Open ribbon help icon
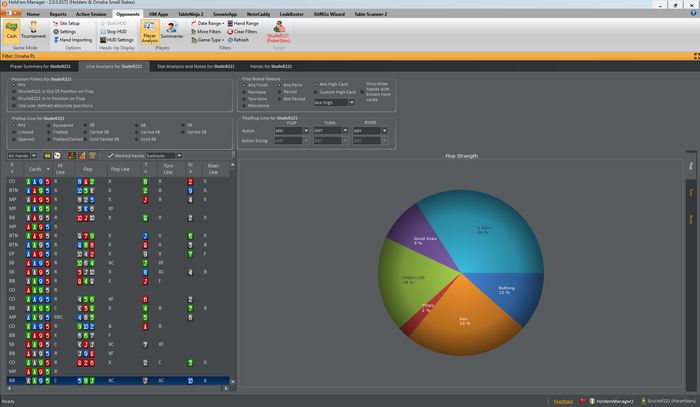Screen dimensions: 700x407 tap(693, 13)
